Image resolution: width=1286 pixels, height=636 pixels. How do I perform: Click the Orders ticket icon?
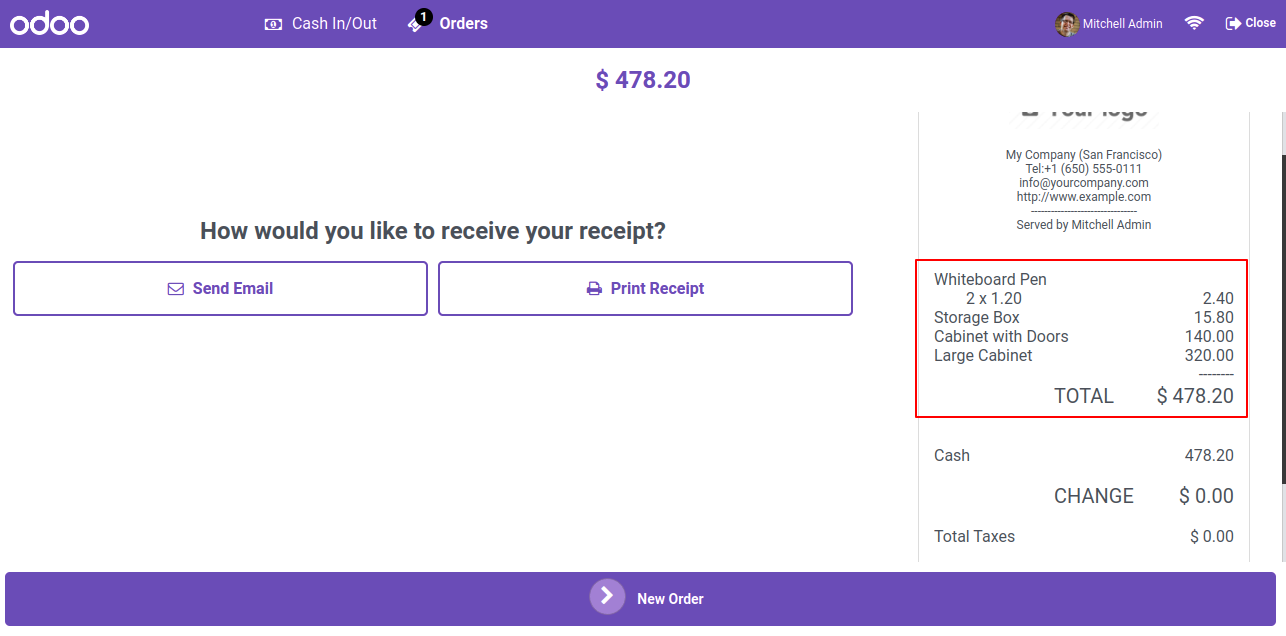pyautogui.click(x=415, y=26)
